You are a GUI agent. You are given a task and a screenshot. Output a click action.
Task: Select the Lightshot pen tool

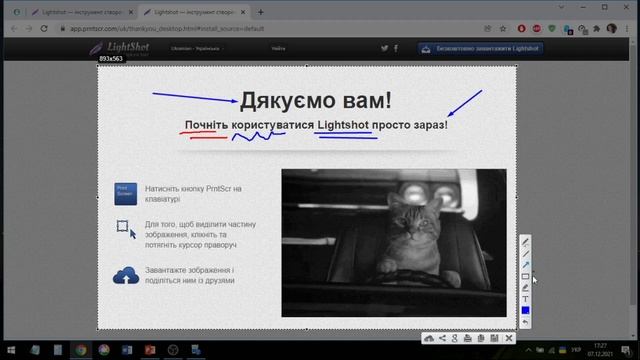coord(525,242)
